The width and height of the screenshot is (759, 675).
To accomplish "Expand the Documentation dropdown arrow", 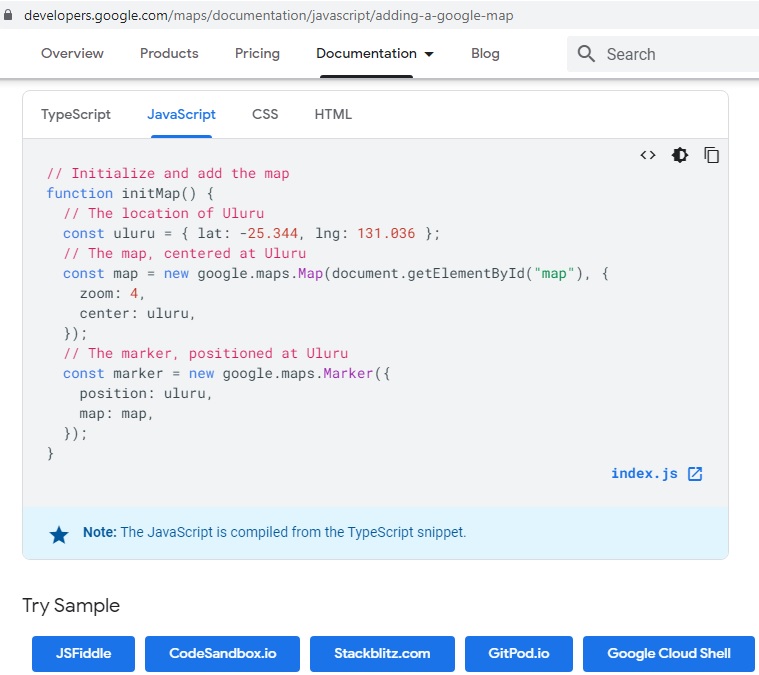I will coord(429,54).
